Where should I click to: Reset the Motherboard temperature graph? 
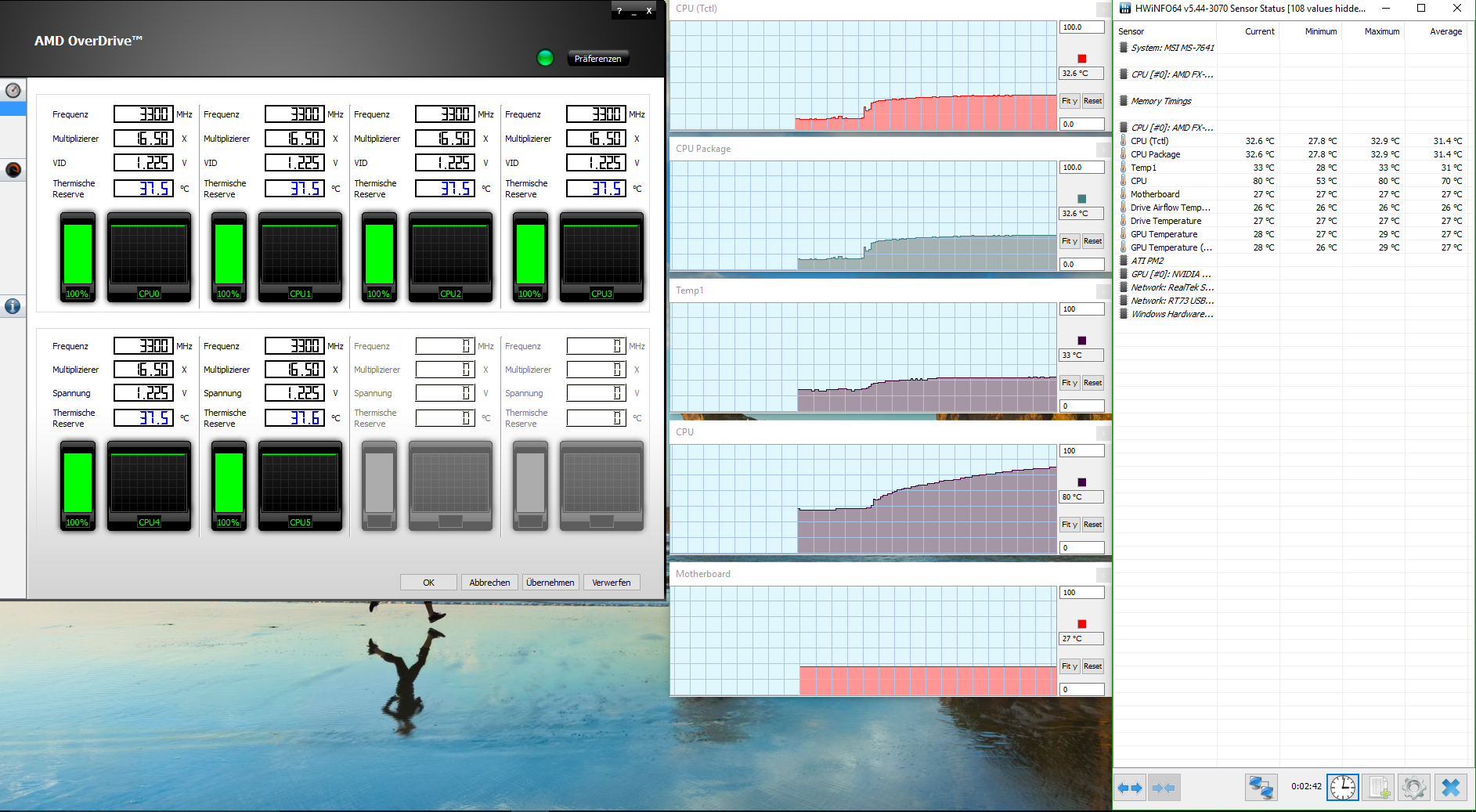[1092, 666]
